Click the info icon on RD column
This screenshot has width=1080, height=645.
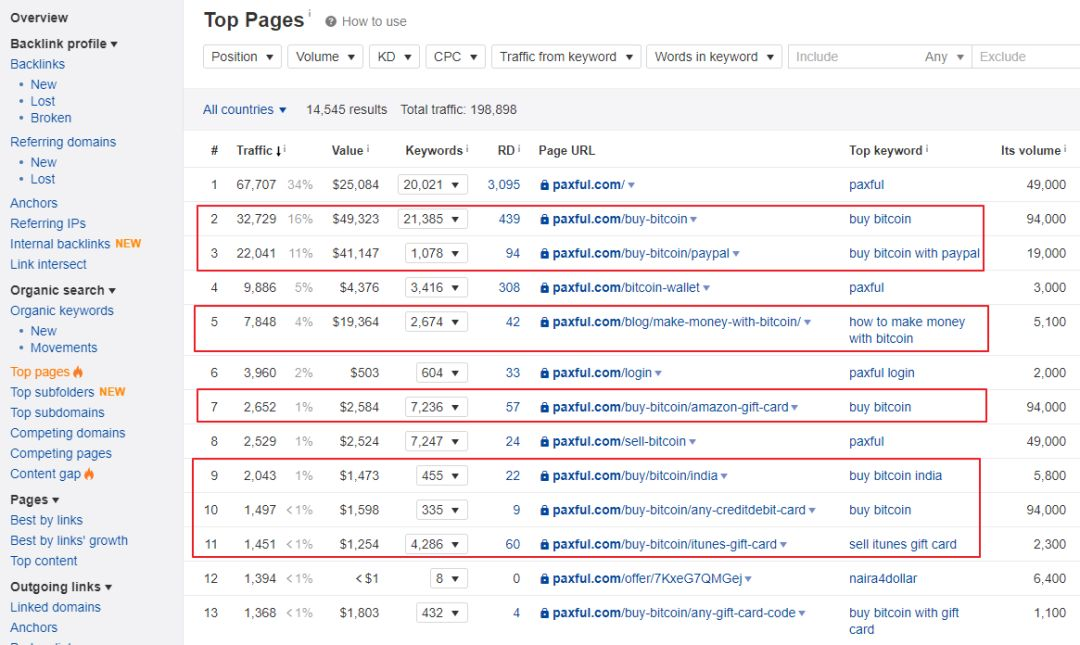coord(519,148)
